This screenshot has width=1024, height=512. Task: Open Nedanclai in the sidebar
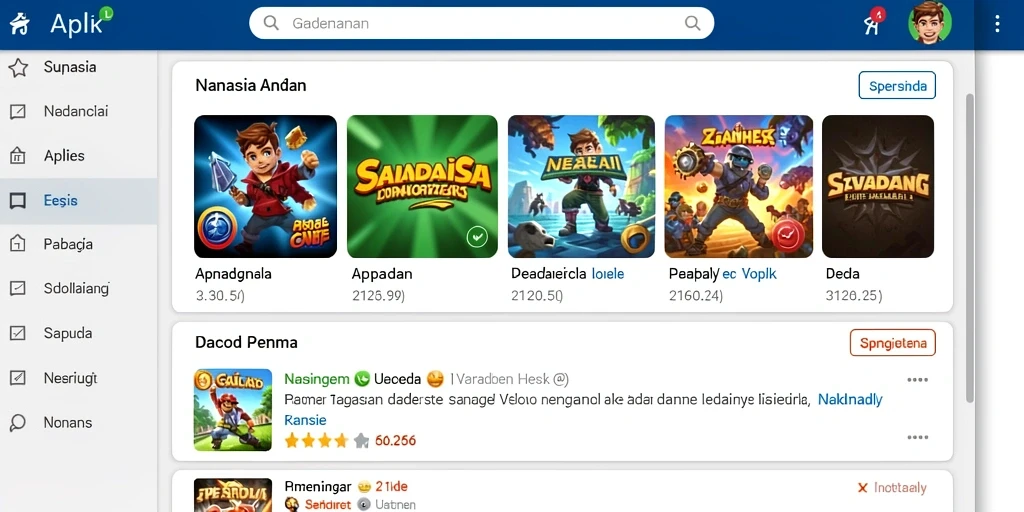[x=78, y=112]
